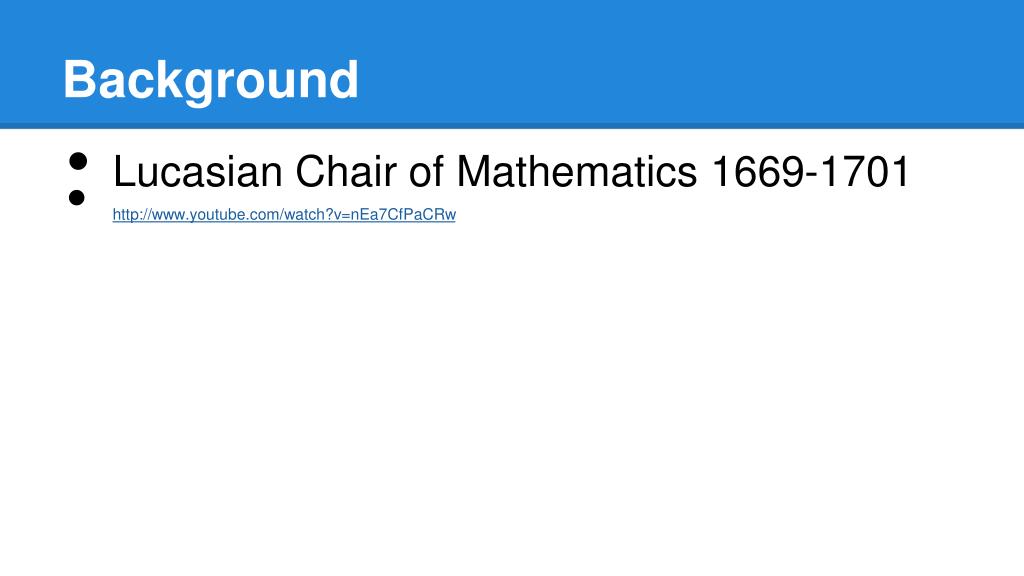Click the word 'Mathematics' in the bullet
This screenshot has height=576, width=1024.
click(x=577, y=172)
